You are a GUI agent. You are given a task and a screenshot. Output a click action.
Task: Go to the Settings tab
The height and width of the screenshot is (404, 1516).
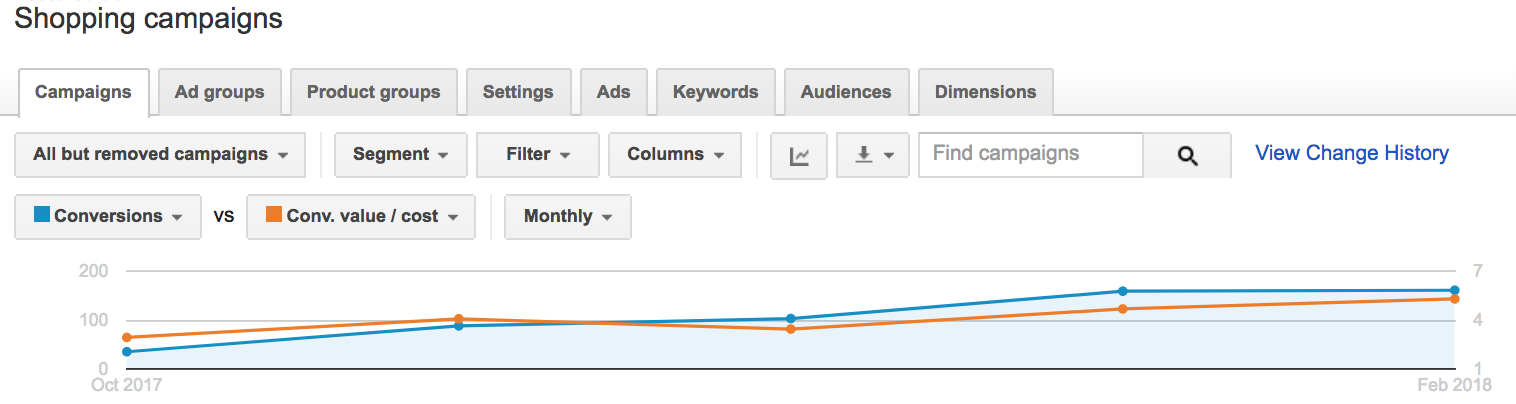(x=518, y=92)
